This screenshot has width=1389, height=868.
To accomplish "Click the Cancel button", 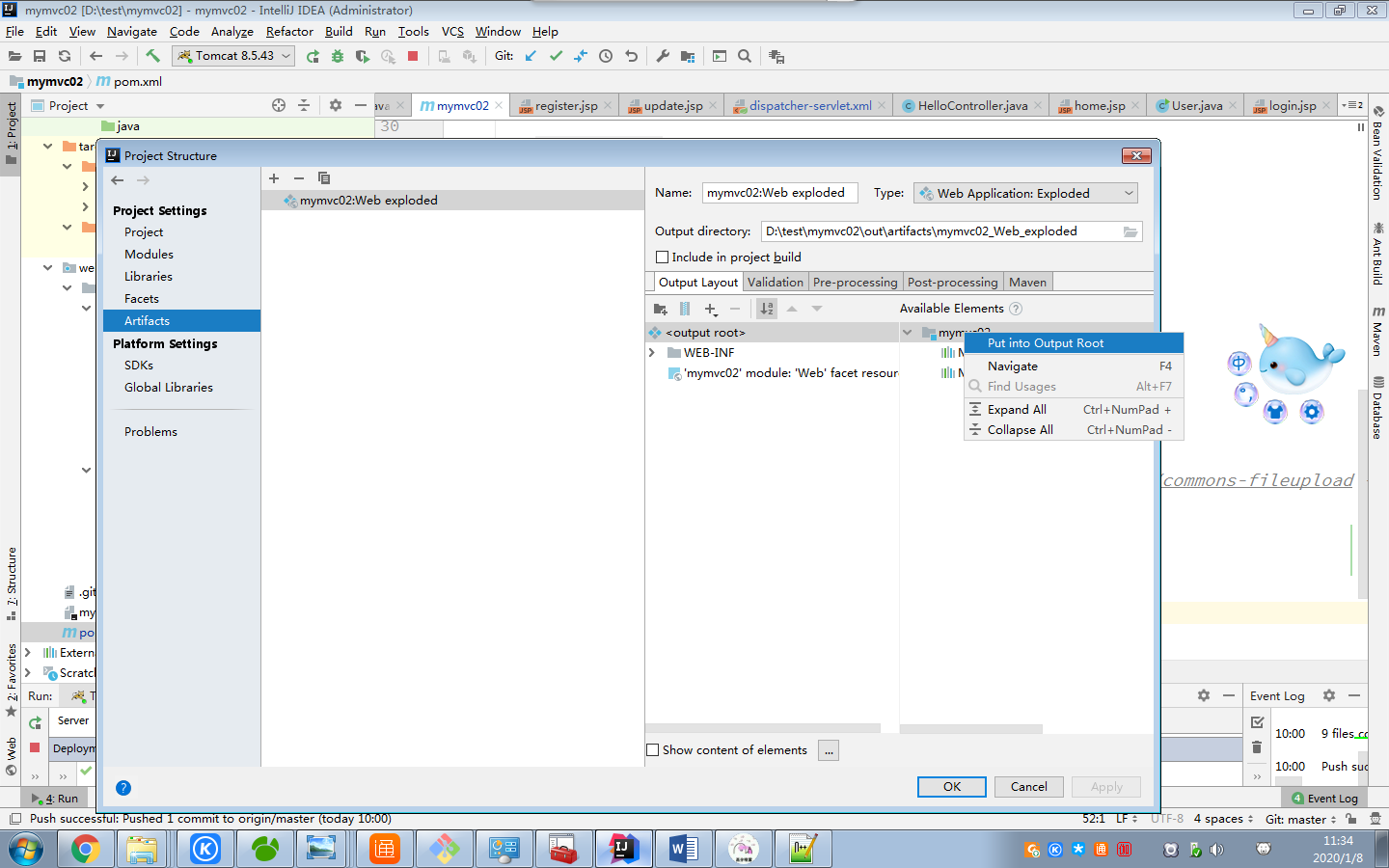I will tap(1028, 787).
